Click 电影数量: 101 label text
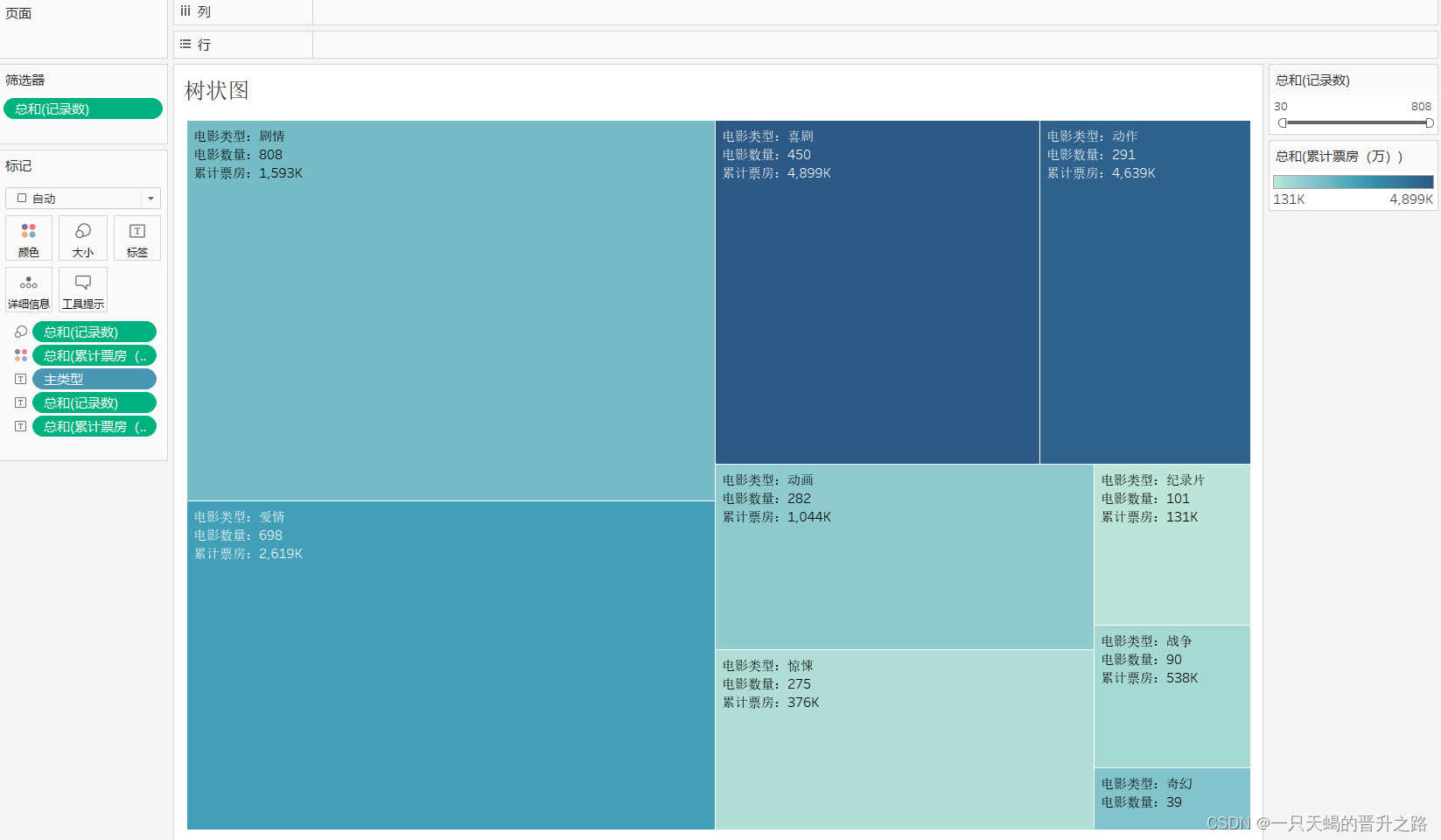Screen dimensions: 1441x840 point(1146,499)
